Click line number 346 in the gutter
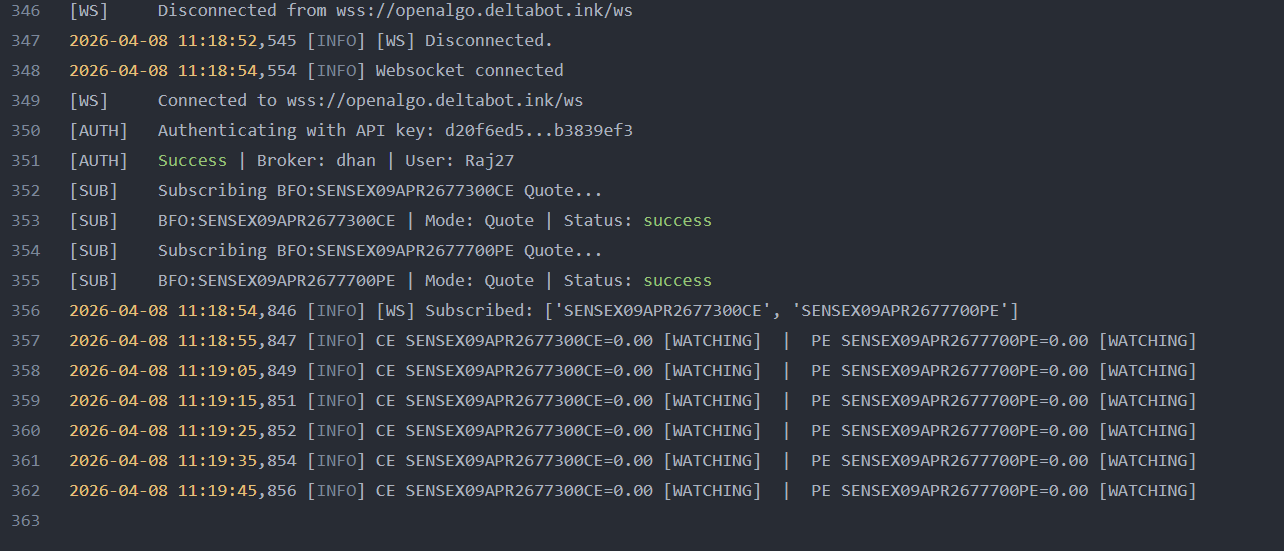The height and width of the screenshot is (551, 1284). [x=25, y=11]
